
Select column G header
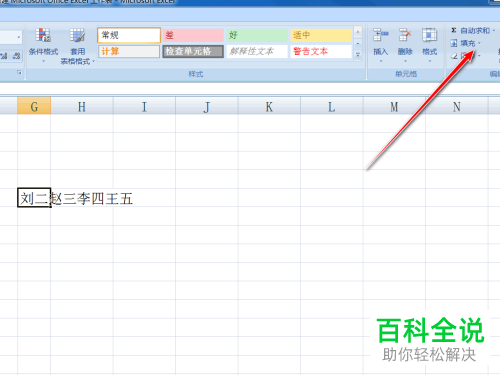coord(34,106)
